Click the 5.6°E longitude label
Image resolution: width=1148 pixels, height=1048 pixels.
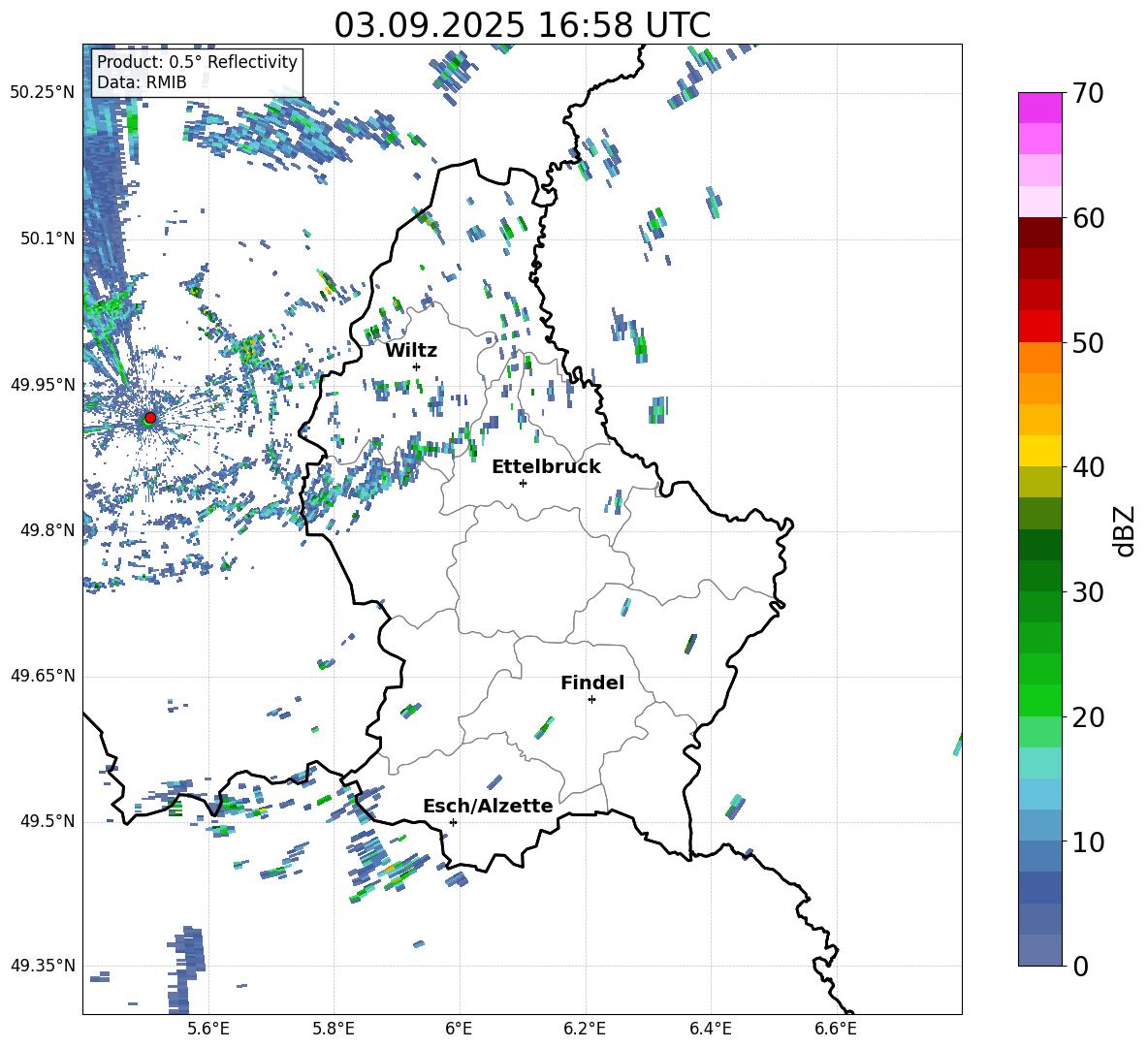[x=208, y=1029]
